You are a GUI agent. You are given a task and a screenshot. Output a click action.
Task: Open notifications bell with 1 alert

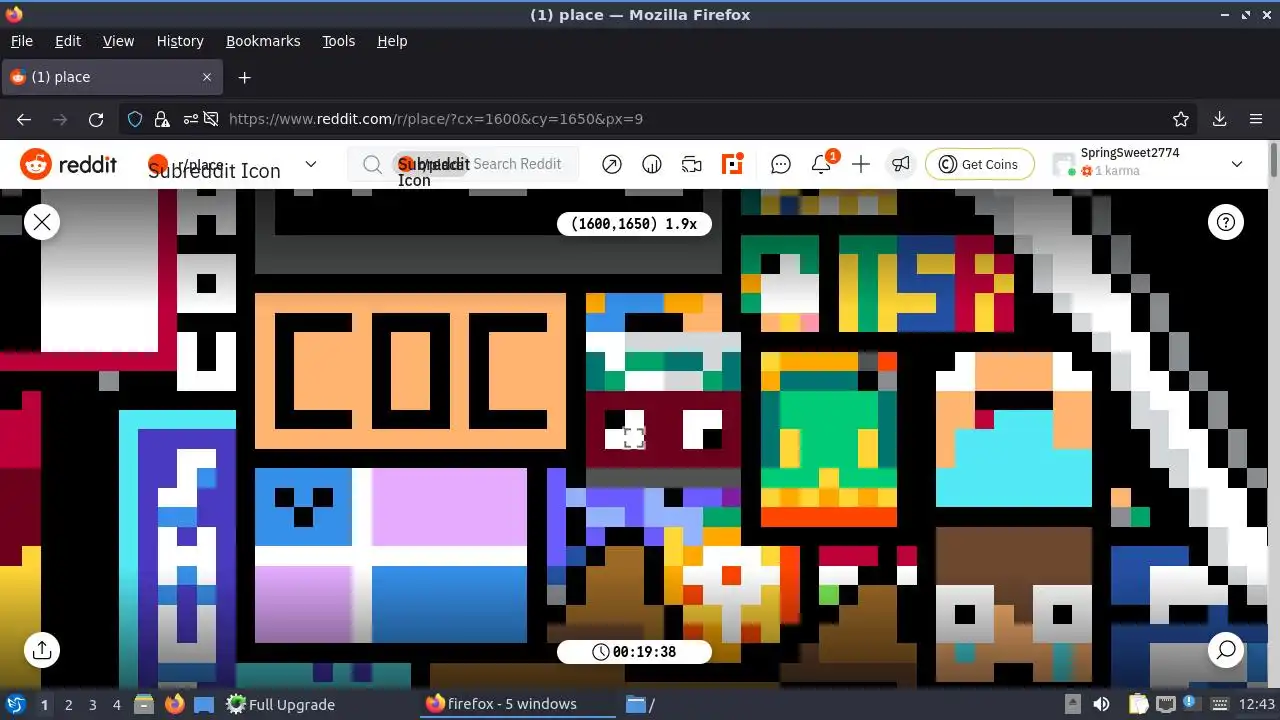coord(822,164)
